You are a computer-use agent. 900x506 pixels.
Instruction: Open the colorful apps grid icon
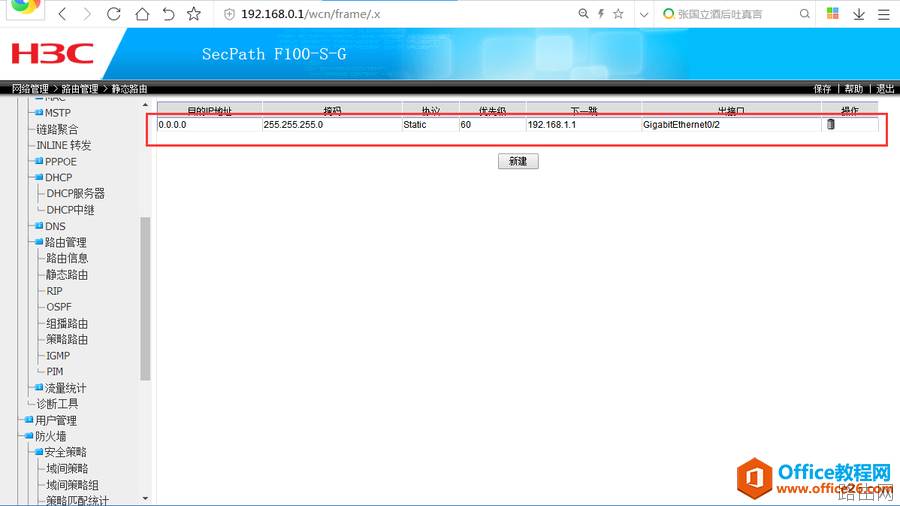(832, 13)
